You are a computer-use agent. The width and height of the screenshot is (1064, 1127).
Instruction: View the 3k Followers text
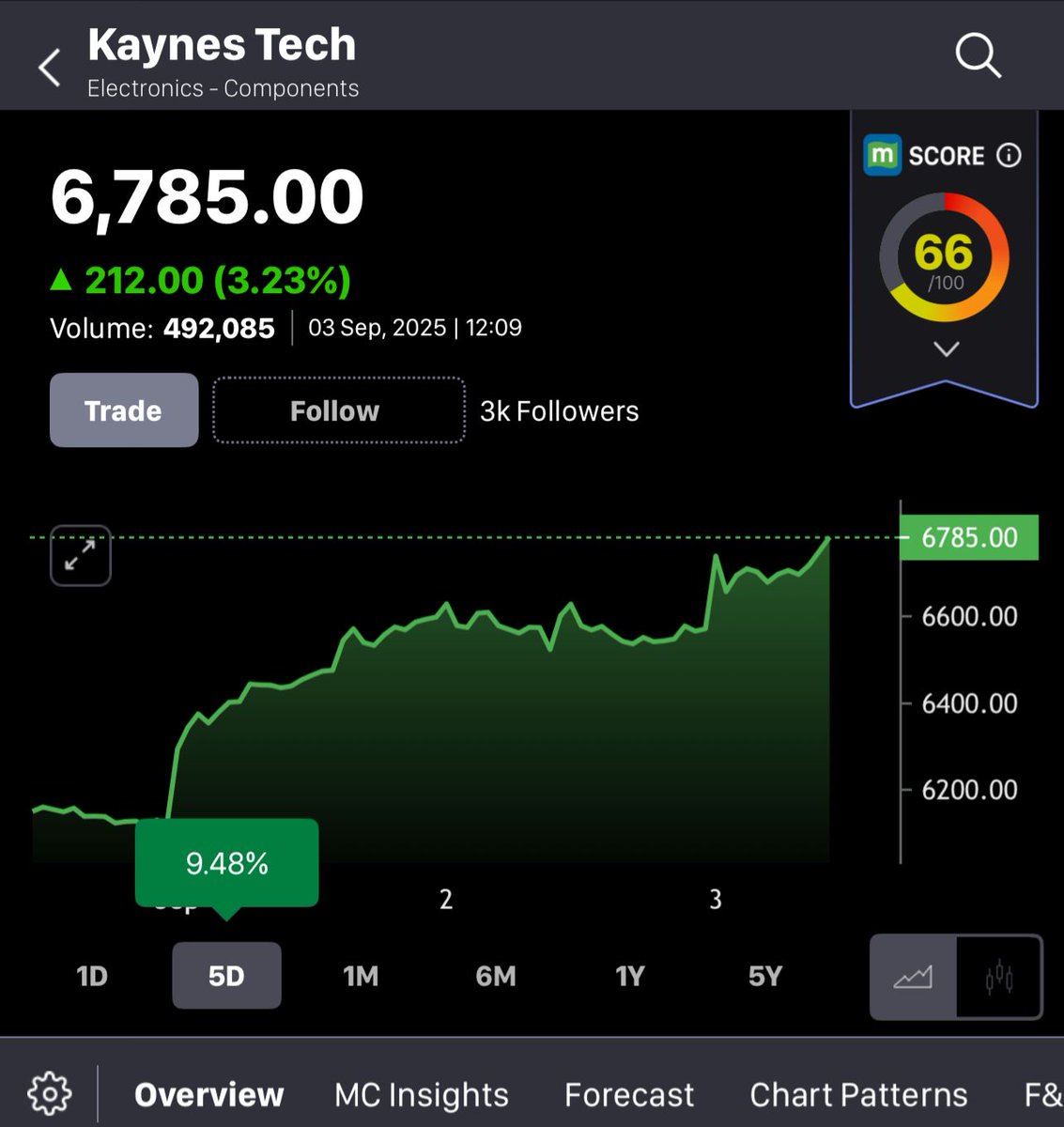(559, 411)
